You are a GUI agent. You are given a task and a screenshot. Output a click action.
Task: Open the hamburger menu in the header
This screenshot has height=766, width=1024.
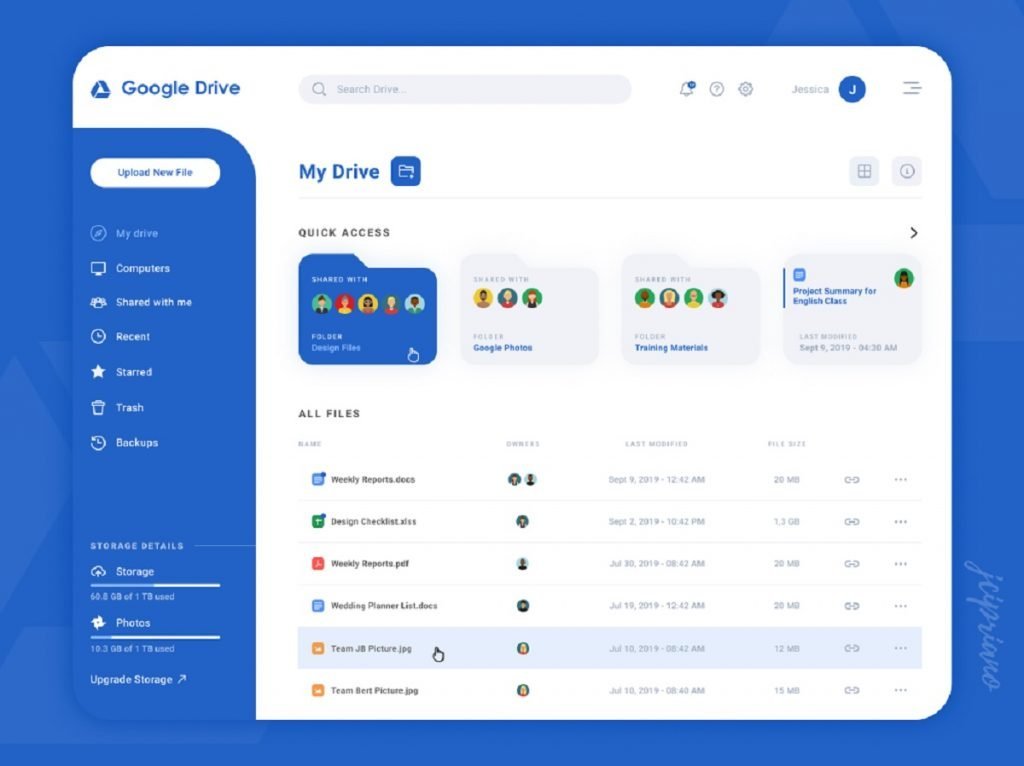[912, 88]
